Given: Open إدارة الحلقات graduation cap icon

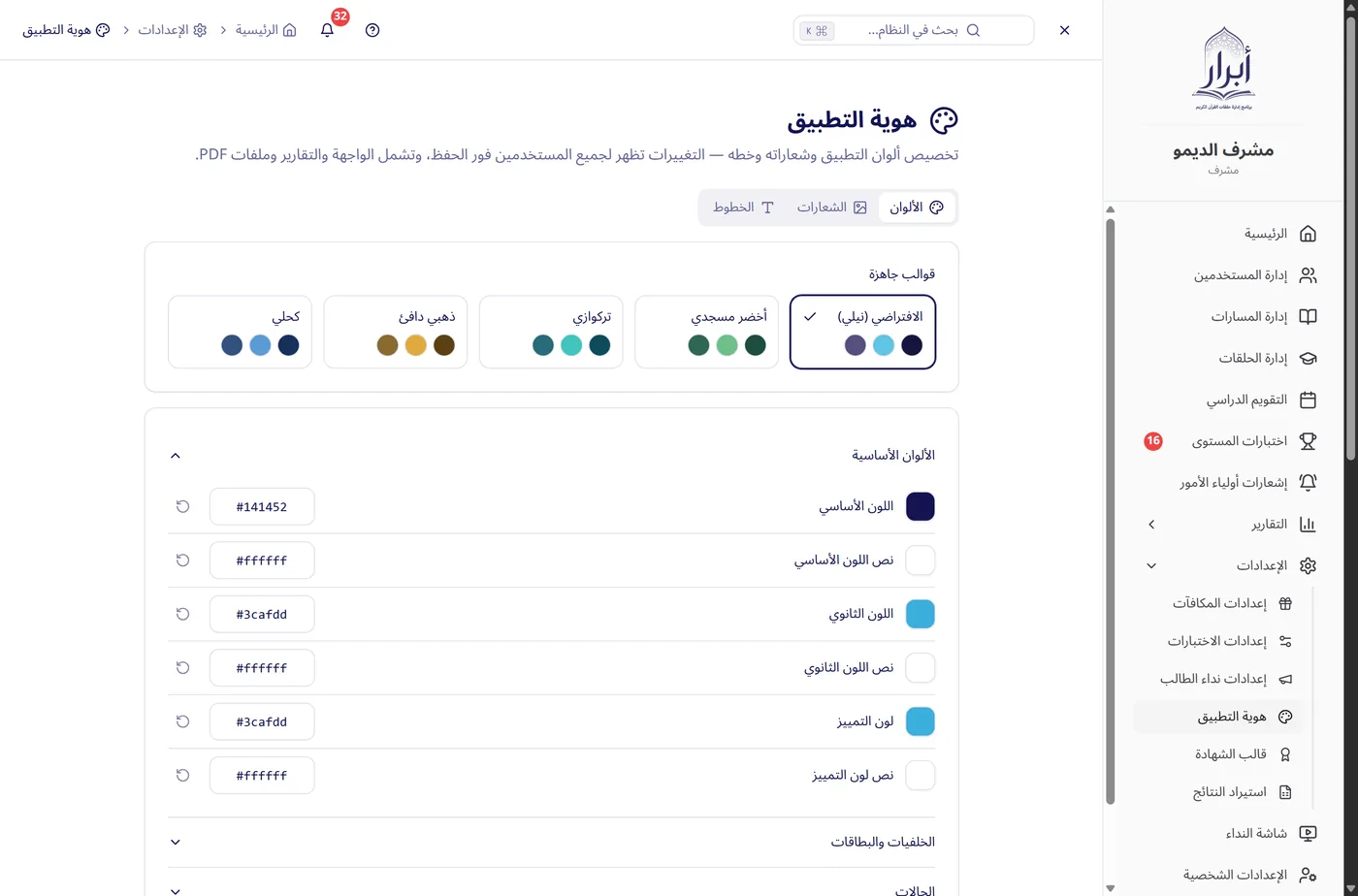Looking at the screenshot, I should point(1308,359).
